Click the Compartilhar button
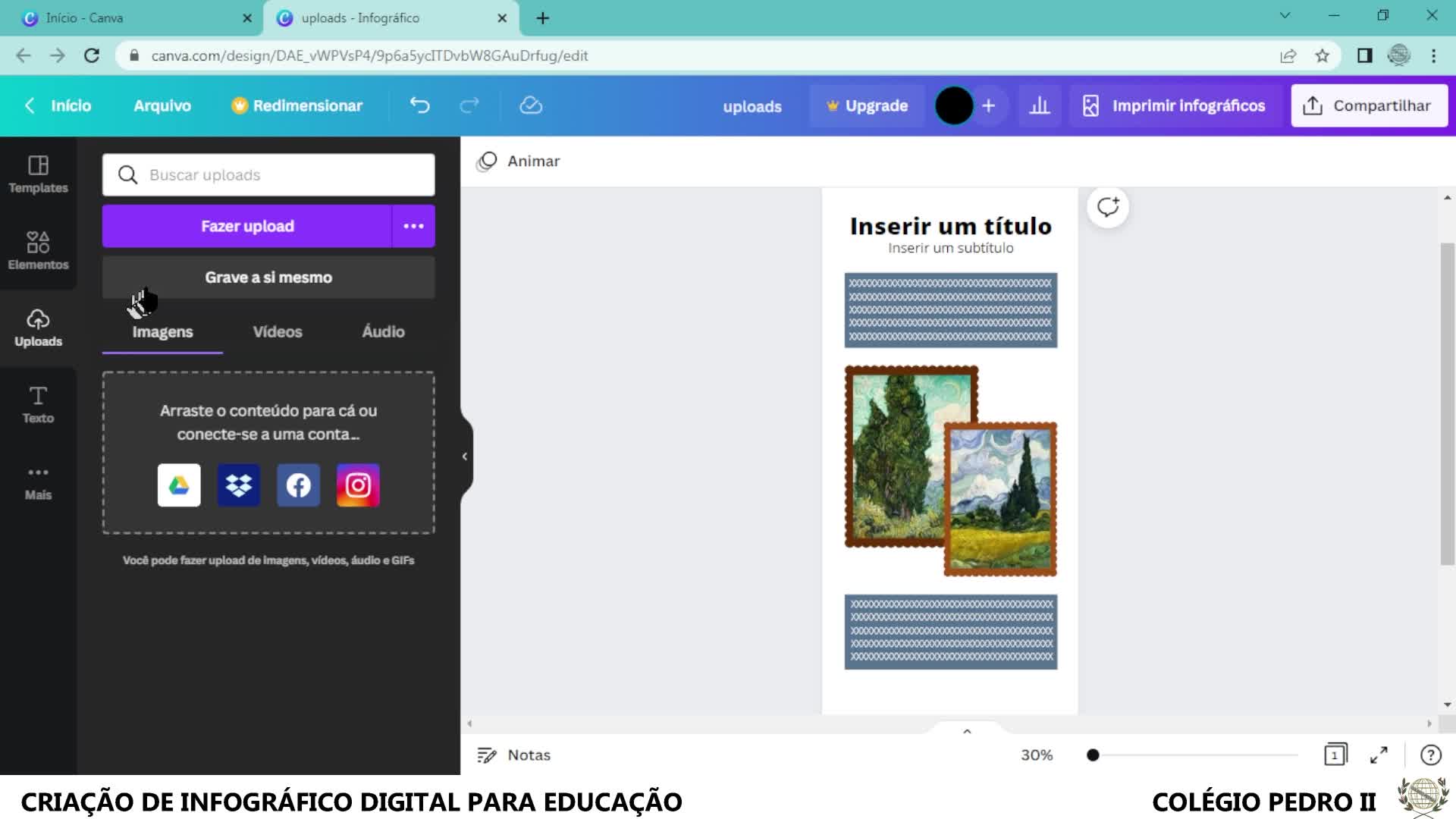Screen dimensions: 1456x819 (x=1369, y=105)
